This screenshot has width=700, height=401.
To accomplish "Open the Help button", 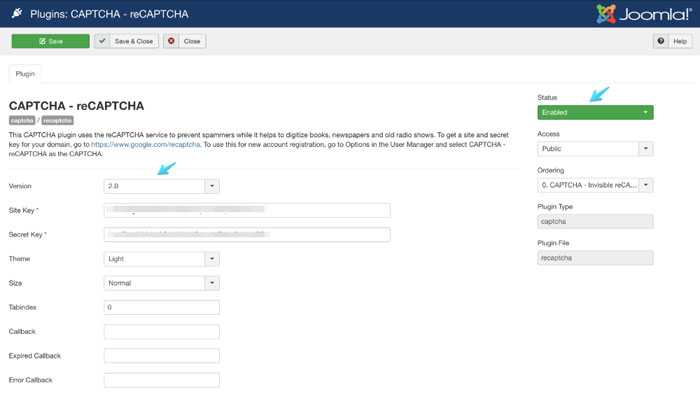I will 673,41.
